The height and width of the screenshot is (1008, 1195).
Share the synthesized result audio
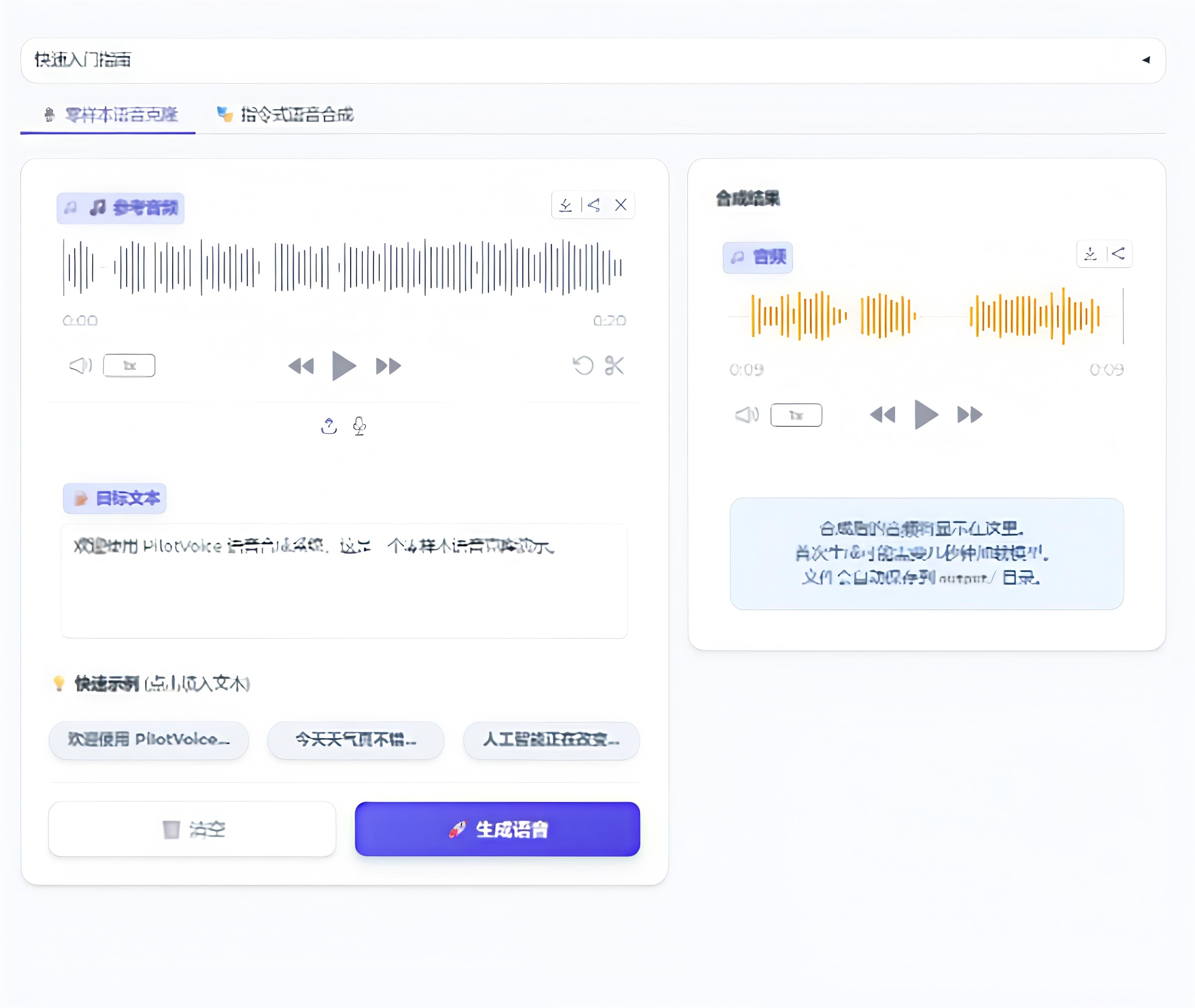click(x=1118, y=254)
